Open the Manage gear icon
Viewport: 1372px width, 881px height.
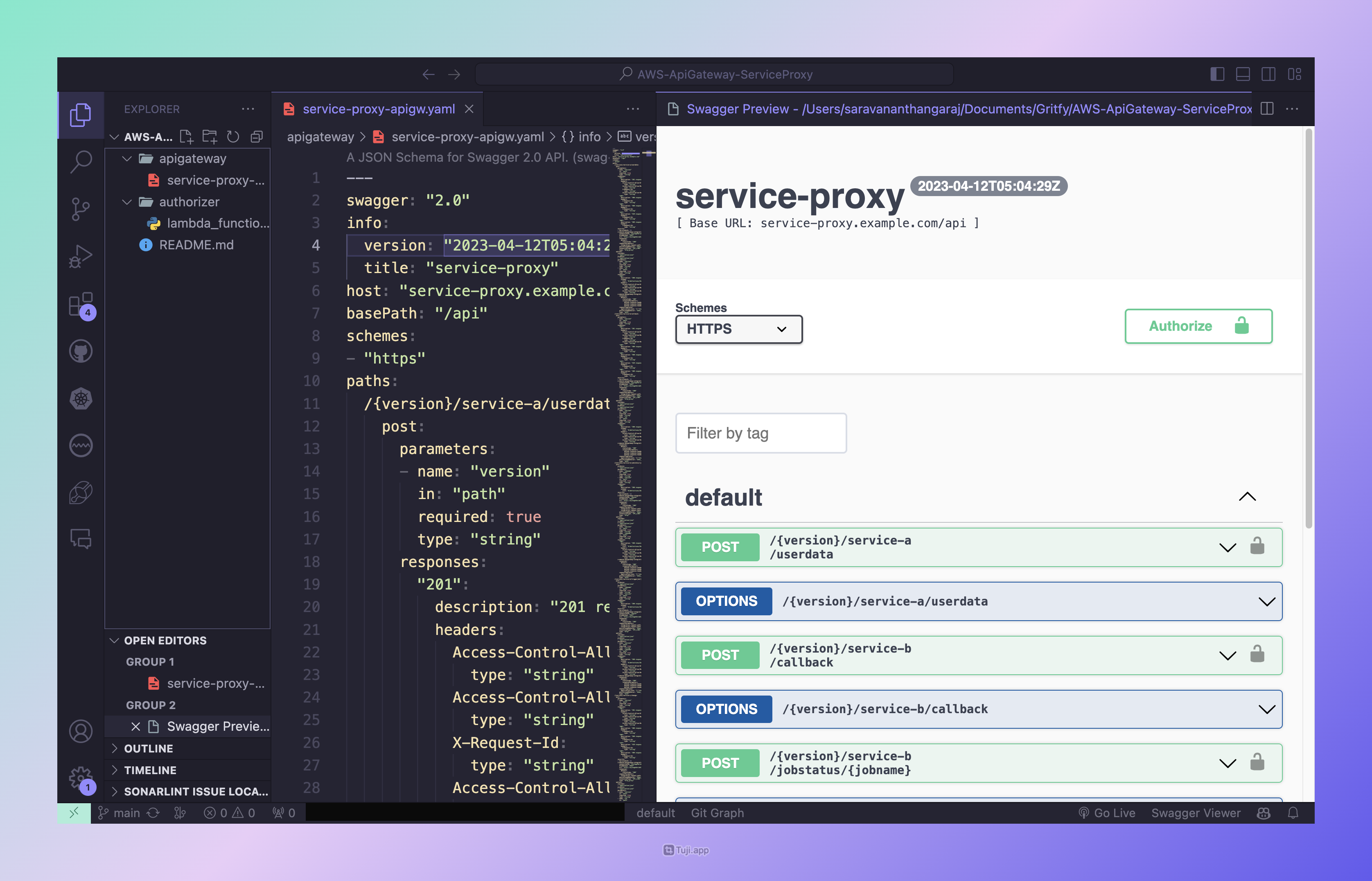point(81,779)
